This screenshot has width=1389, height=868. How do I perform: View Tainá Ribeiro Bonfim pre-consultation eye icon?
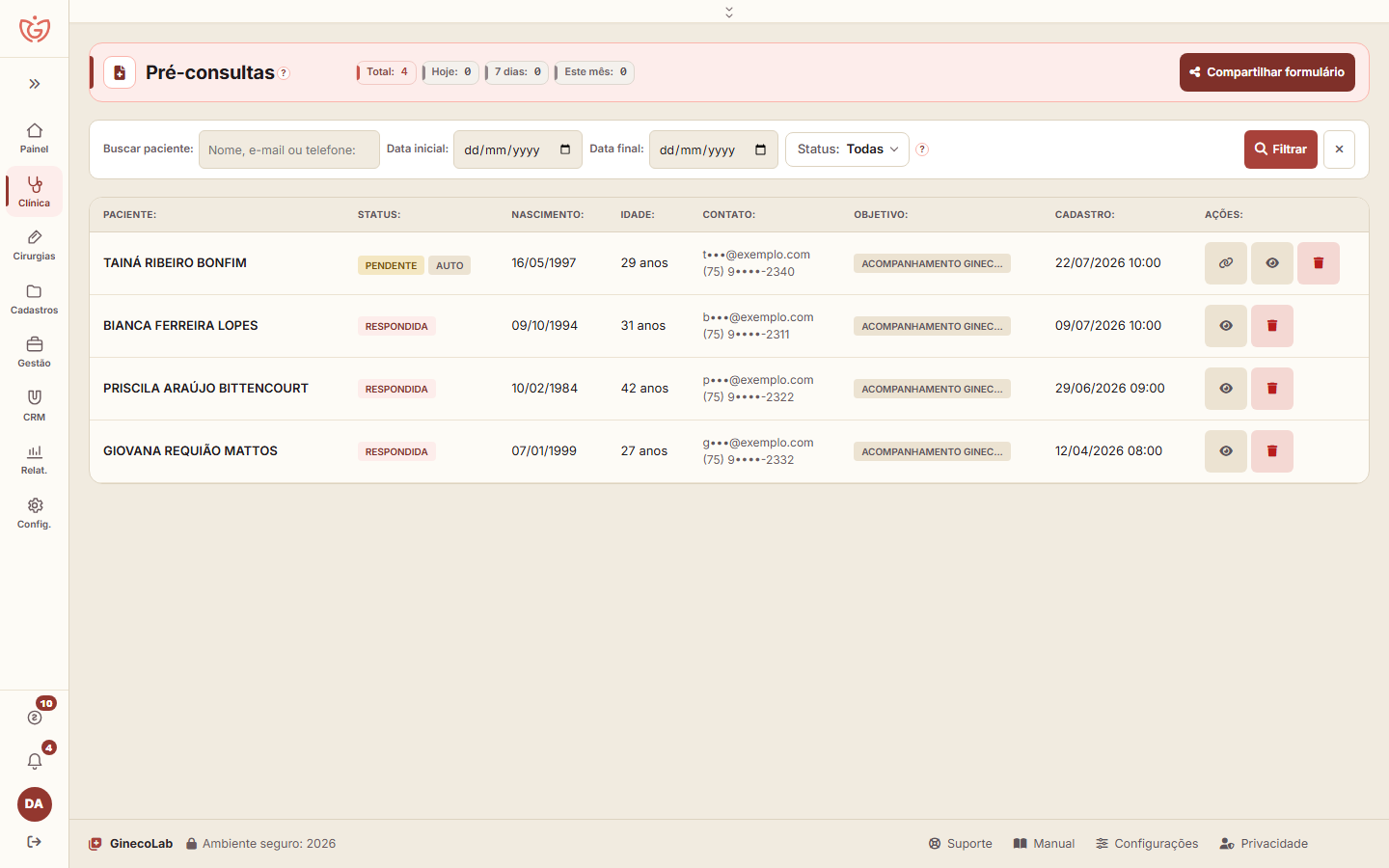(1272, 263)
